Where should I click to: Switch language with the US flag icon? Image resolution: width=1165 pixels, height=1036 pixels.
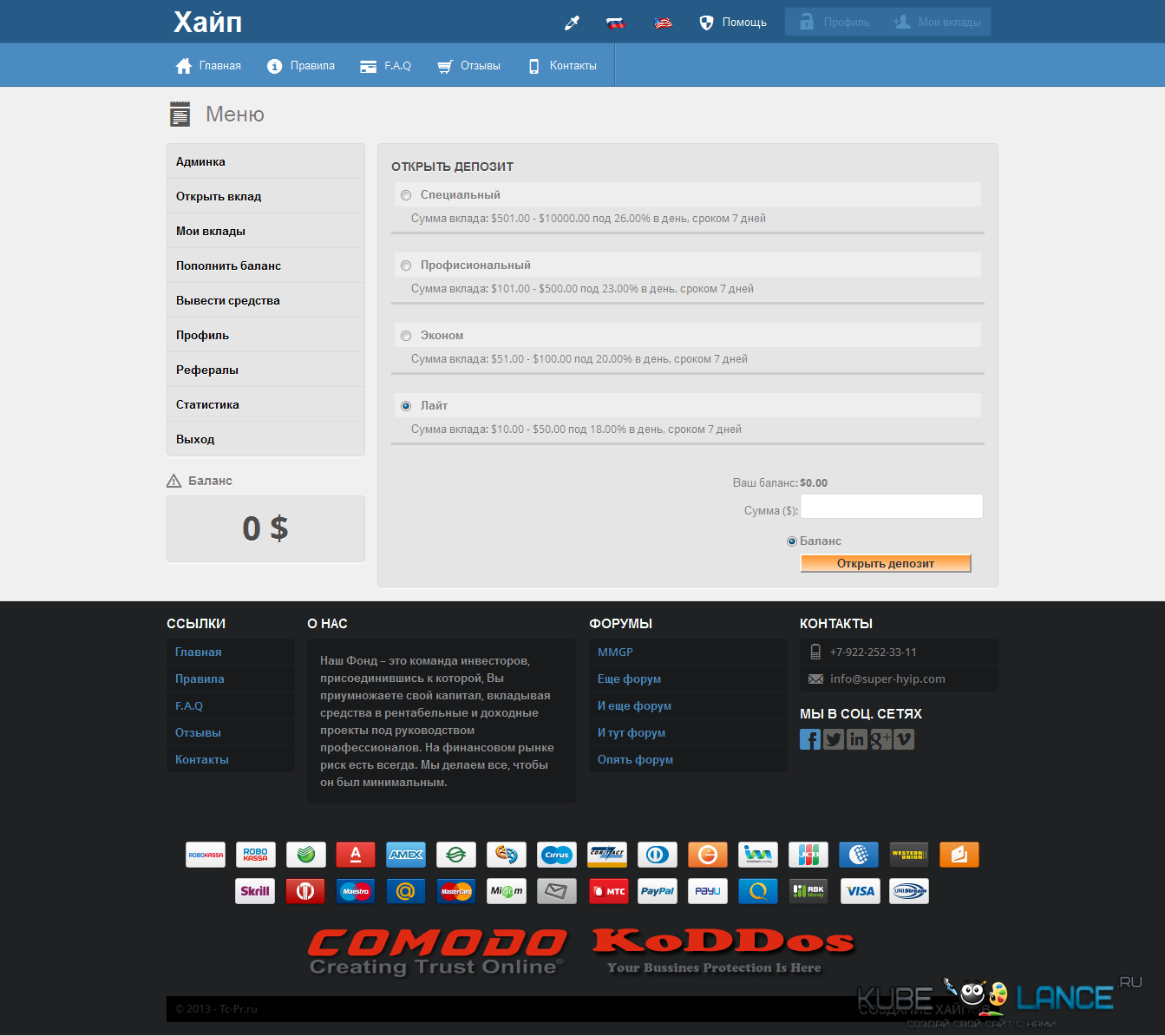tap(663, 23)
